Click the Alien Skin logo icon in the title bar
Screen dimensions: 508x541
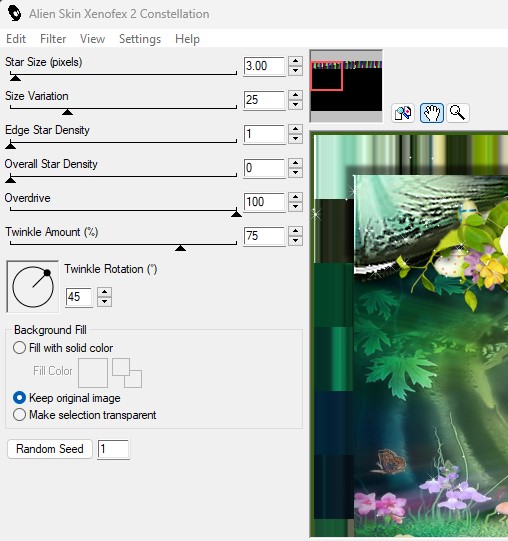coord(15,14)
